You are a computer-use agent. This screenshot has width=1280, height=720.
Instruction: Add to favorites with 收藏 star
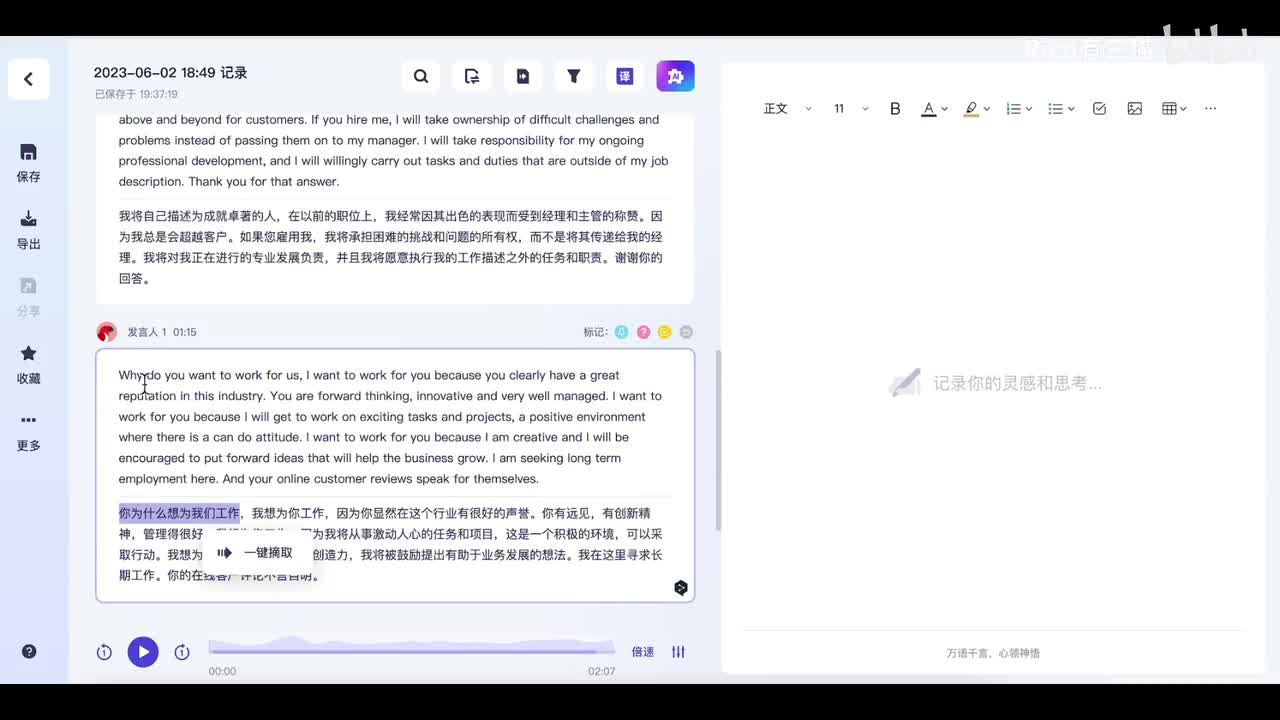coord(28,364)
